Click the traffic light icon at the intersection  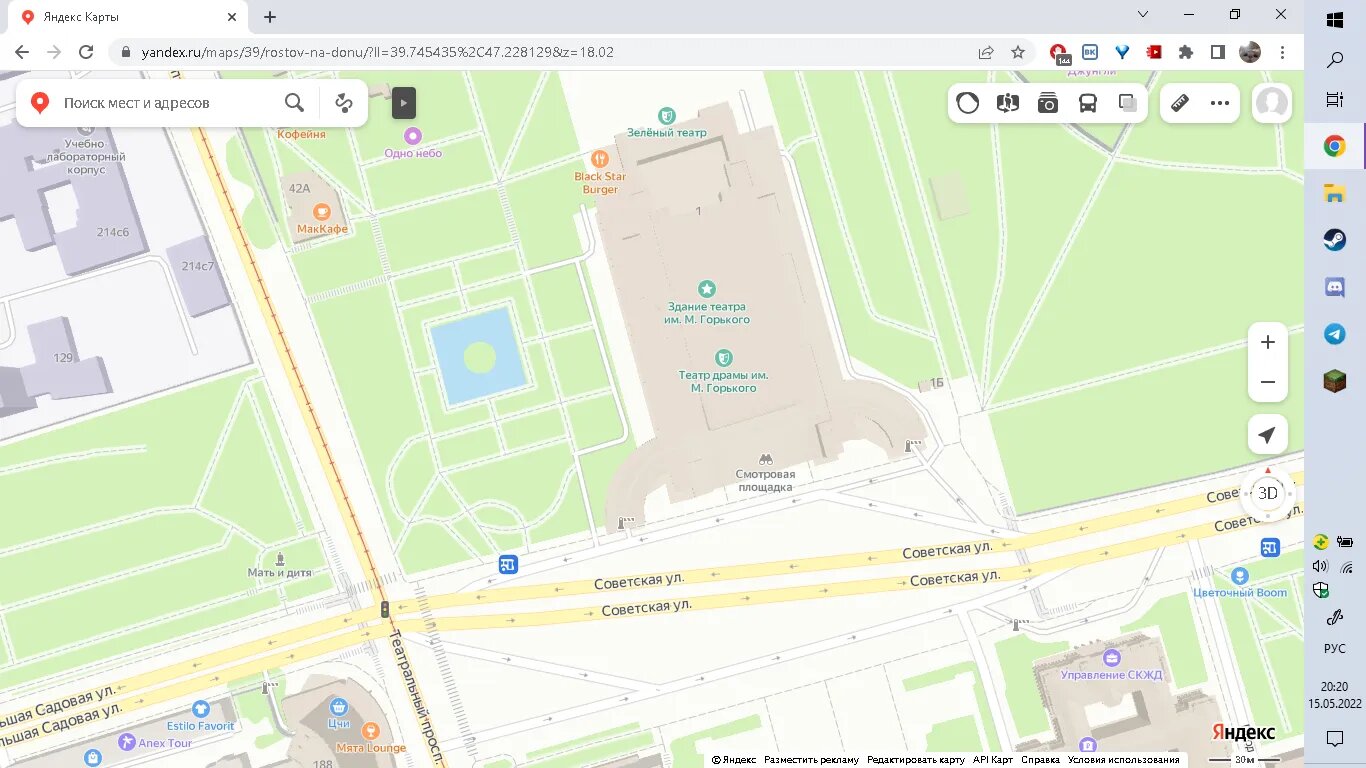[x=385, y=608]
